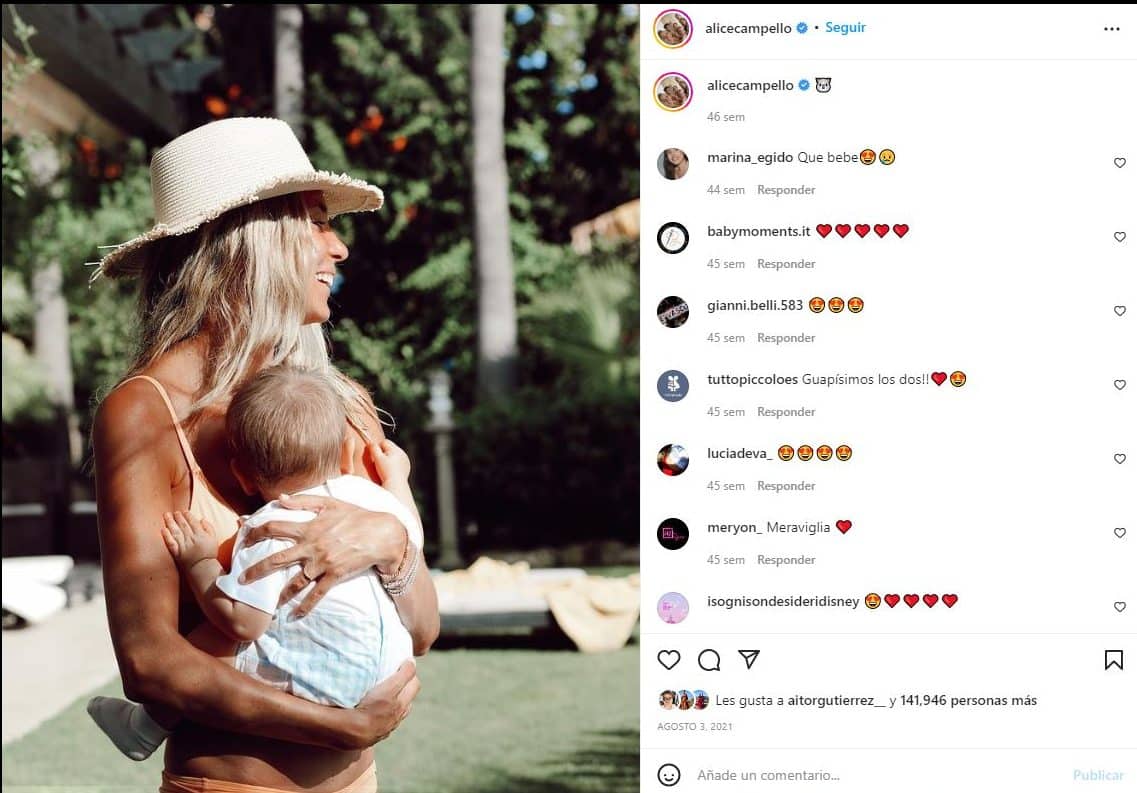Image resolution: width=1137 pixels, height=793 pixels.
Task: Follow alicecampello with Seguir
Action: (x=845, y=28)
